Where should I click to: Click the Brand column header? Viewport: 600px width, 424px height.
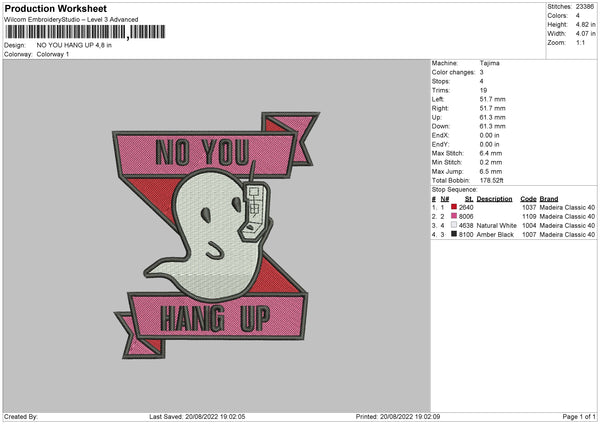(x=551, y=198)
